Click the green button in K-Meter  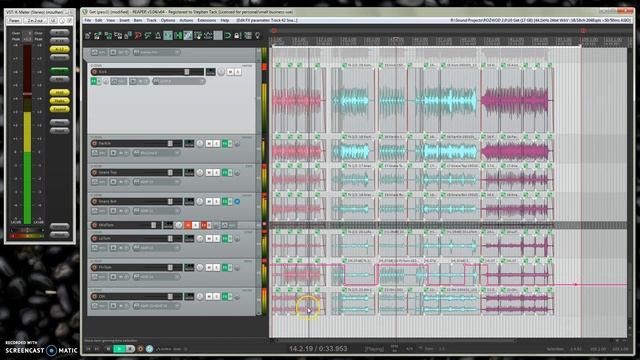pos(60,70)
